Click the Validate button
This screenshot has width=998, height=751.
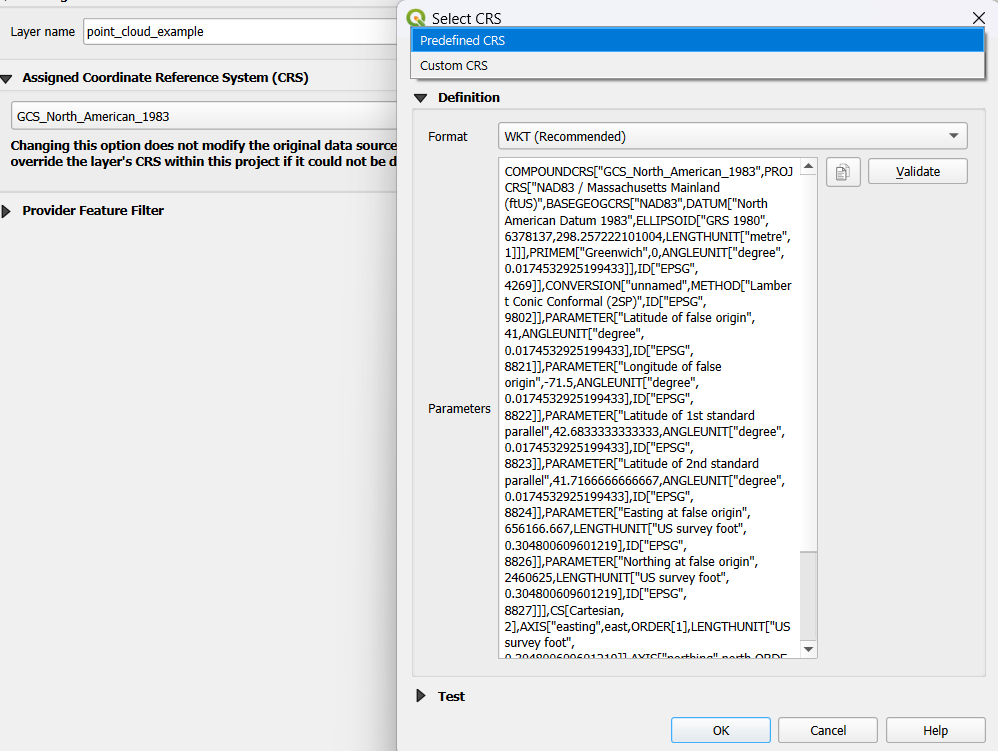(x=917, y=172)
